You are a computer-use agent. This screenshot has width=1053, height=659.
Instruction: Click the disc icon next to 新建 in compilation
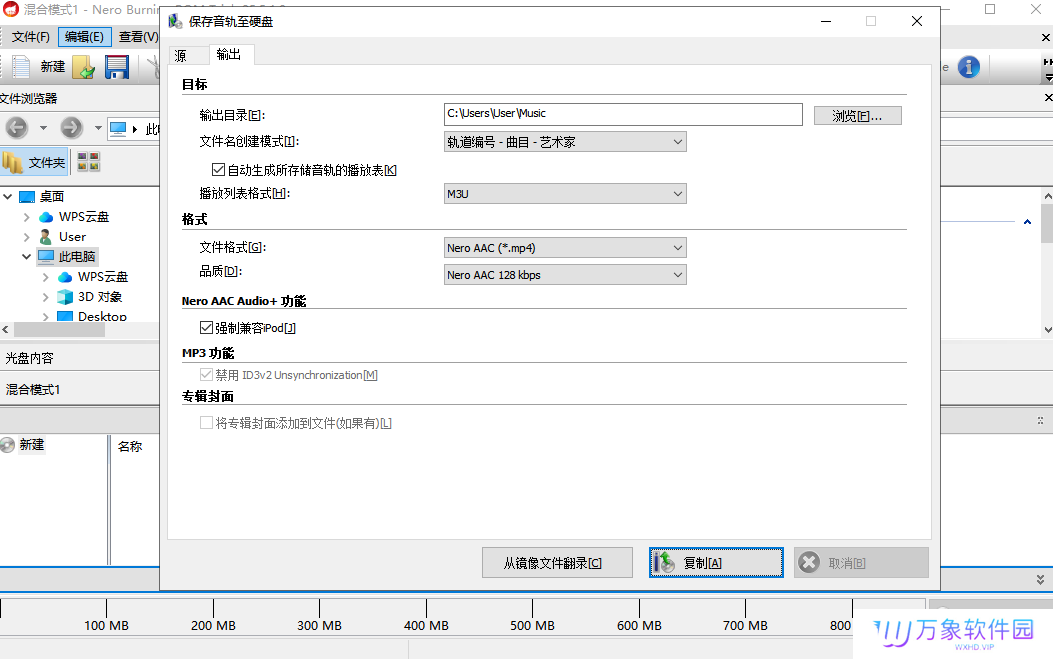coord(7,445)
